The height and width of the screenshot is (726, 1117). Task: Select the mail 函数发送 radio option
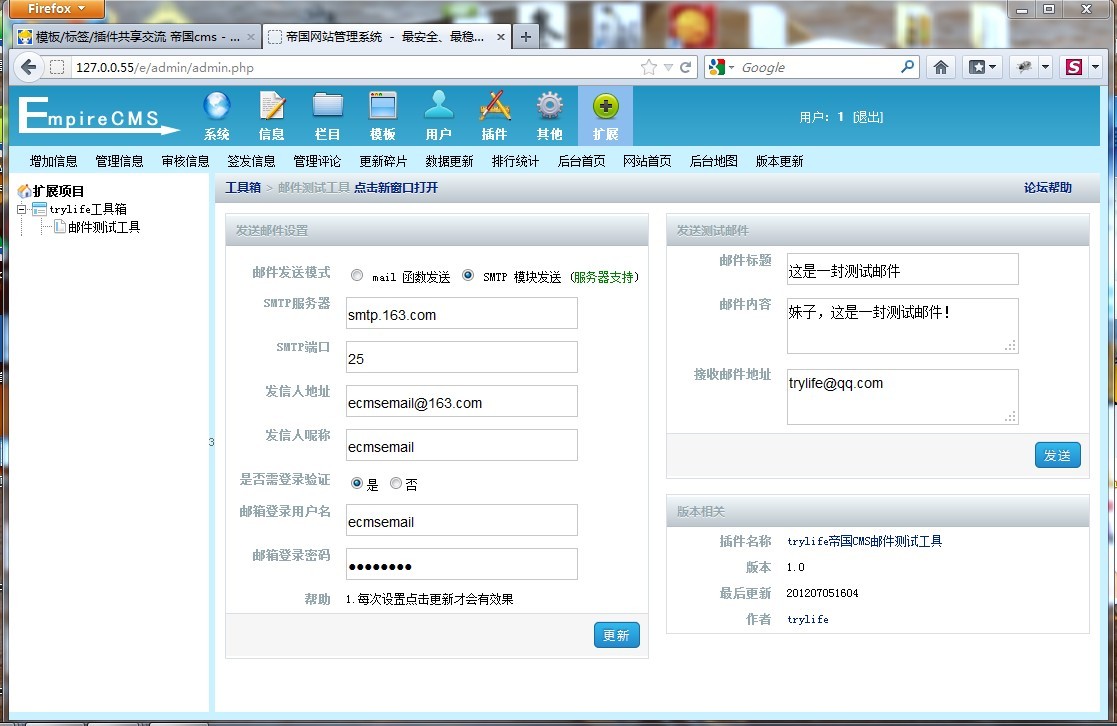(x=357, y=276)
